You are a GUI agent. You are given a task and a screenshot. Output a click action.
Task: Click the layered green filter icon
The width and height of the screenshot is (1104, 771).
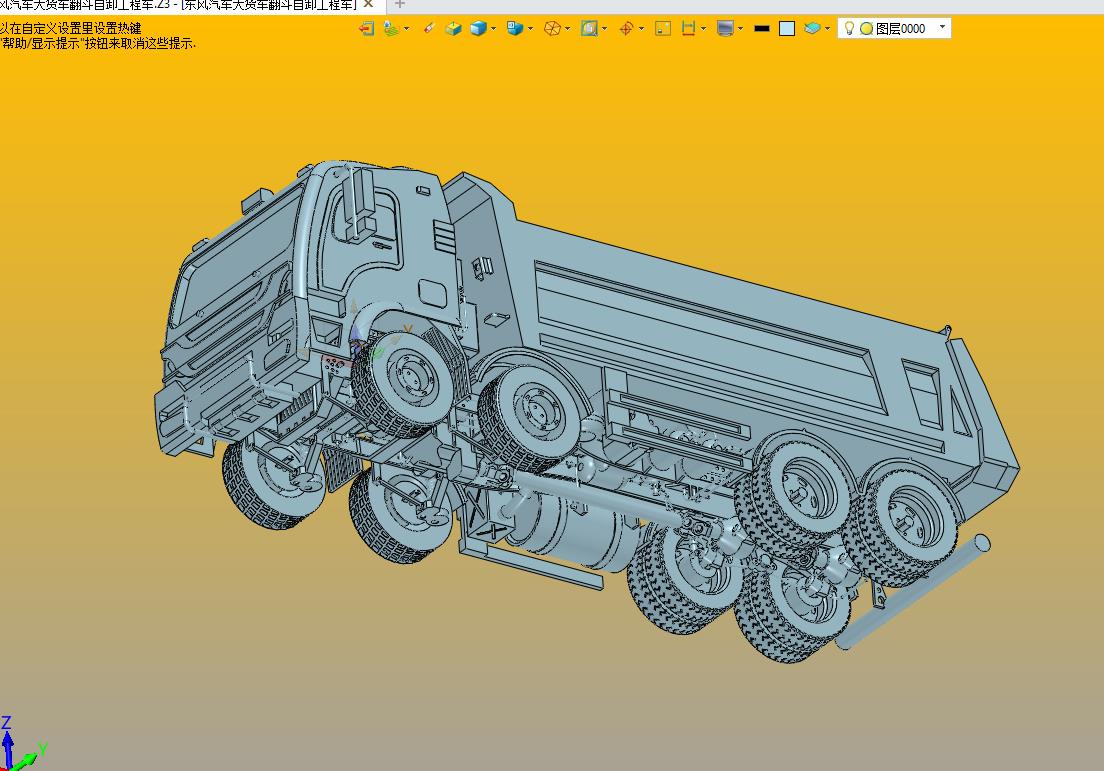point(390,29)
